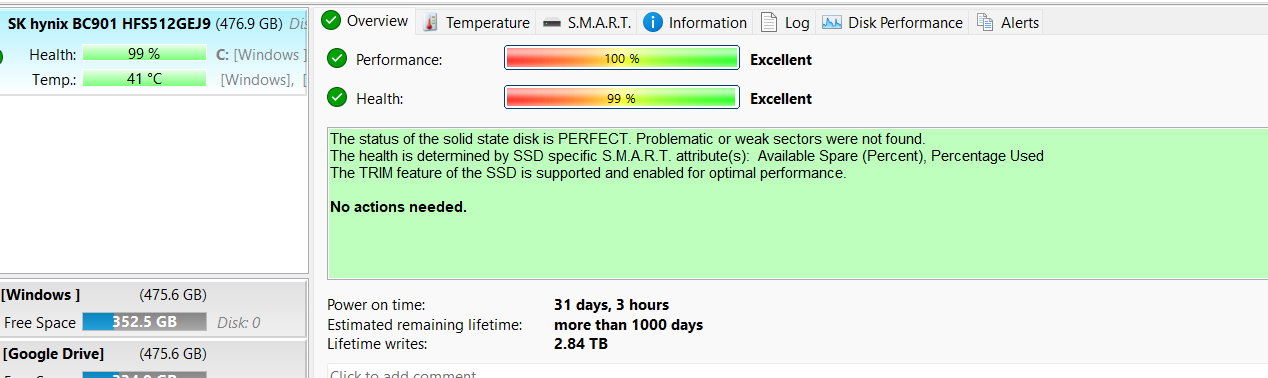
Task: Switch to the Disk Performance tab
Action: (893, 22)
